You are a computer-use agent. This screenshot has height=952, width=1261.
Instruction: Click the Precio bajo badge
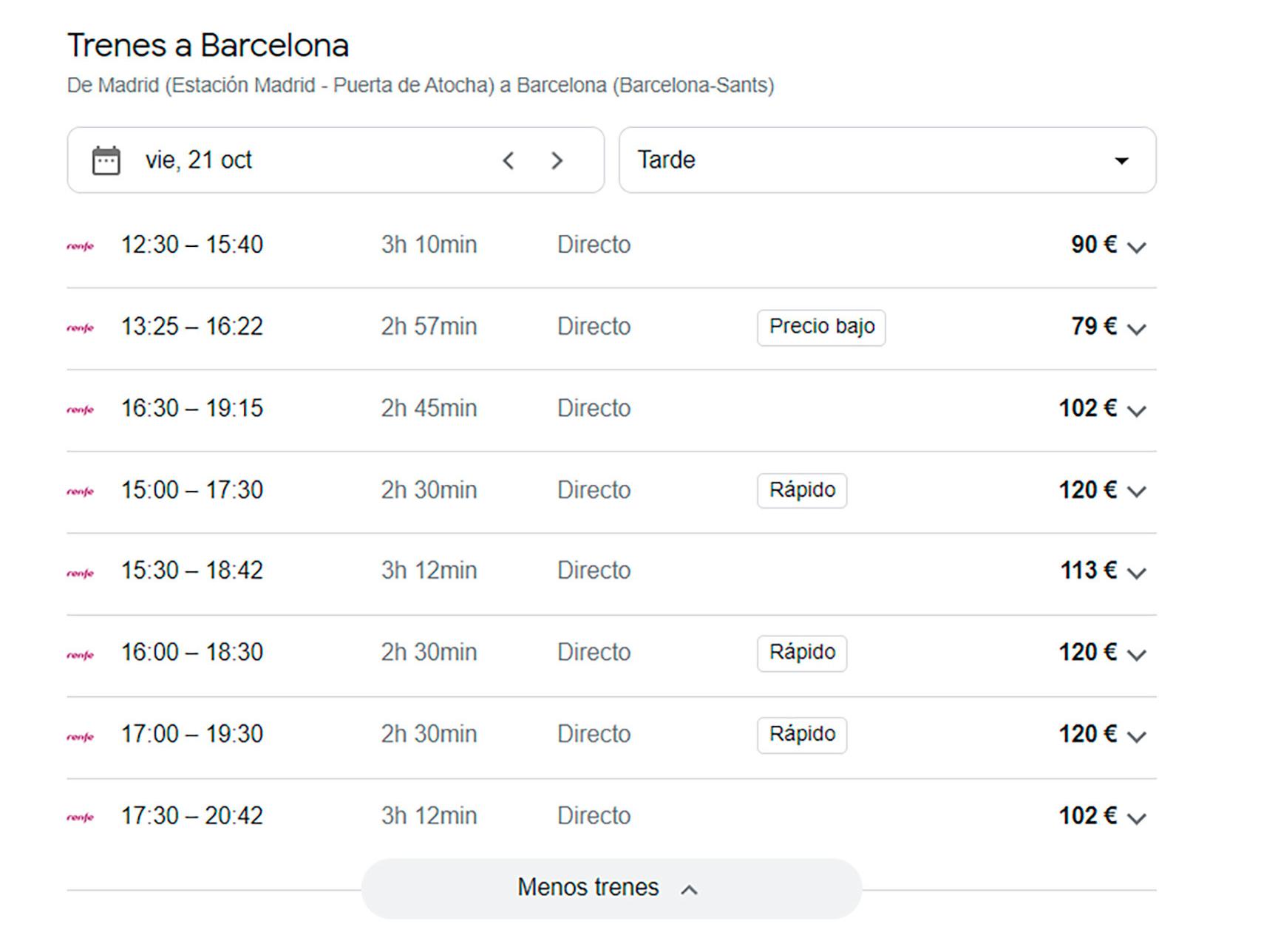pos(820,326)
